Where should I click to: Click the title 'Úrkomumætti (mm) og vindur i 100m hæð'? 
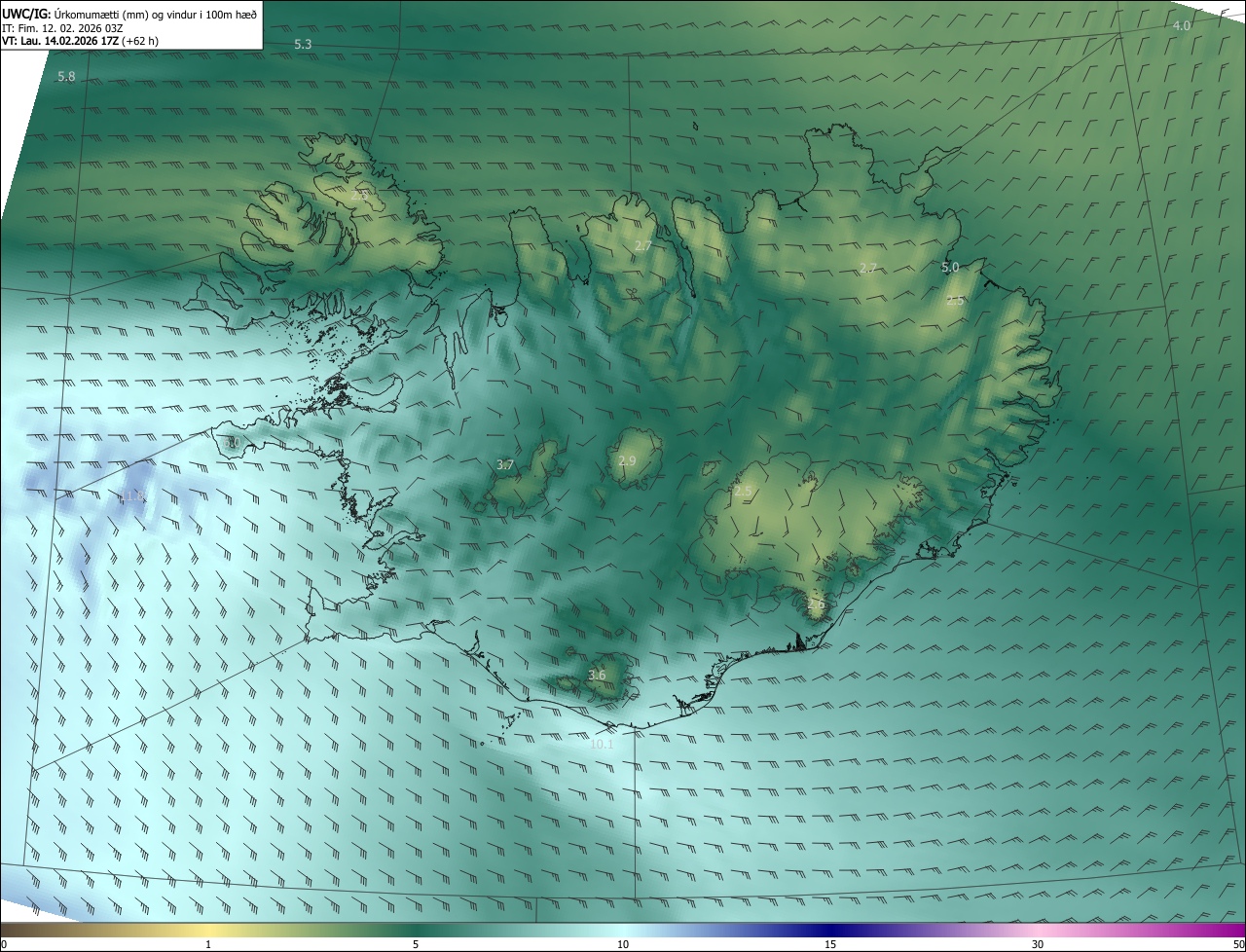pyautogui.click(x=156, y=13)
